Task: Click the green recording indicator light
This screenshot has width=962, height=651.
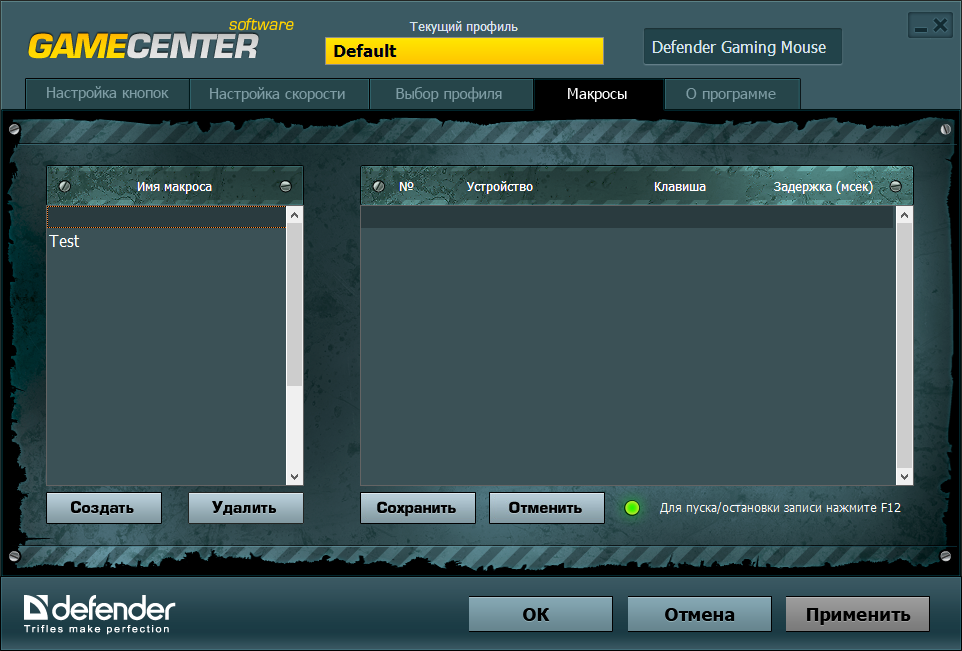Action: pos(632,508)
